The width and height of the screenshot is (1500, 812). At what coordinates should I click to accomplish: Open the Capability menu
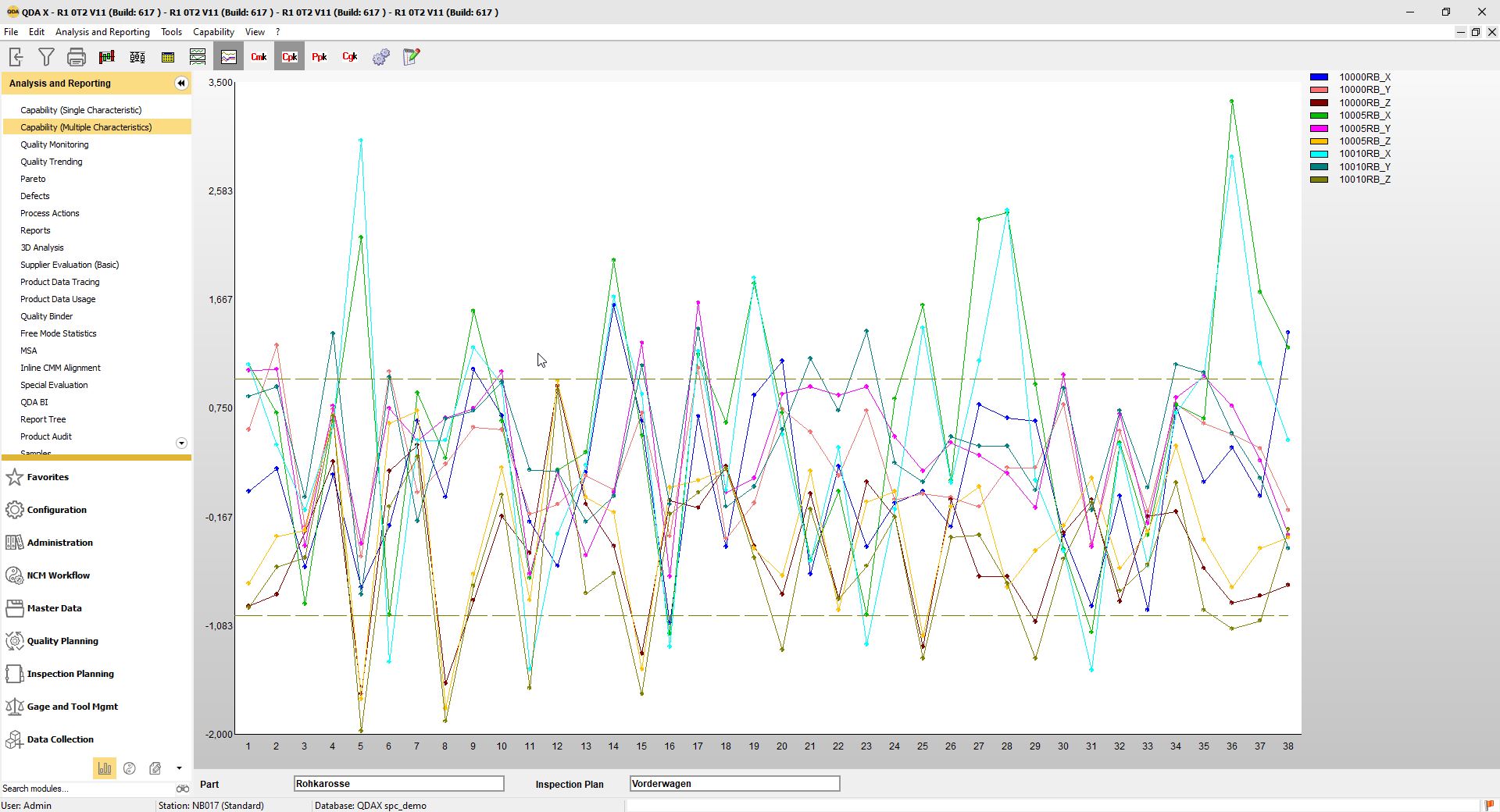212,32
